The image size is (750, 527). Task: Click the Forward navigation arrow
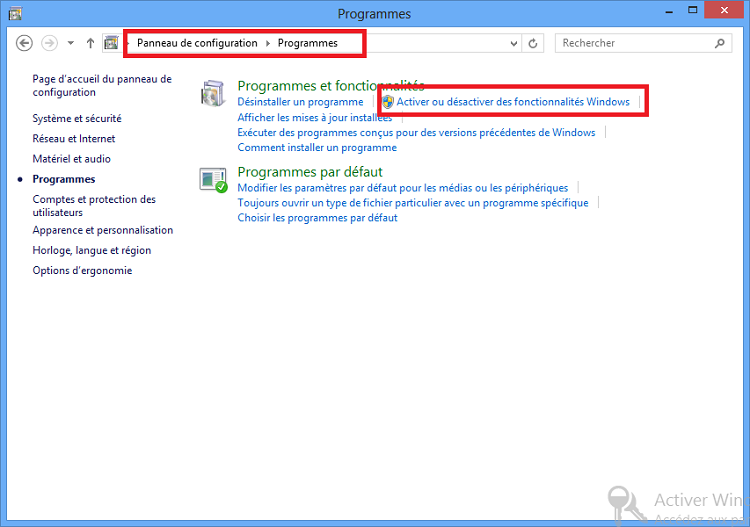click(x=49, y=43)
